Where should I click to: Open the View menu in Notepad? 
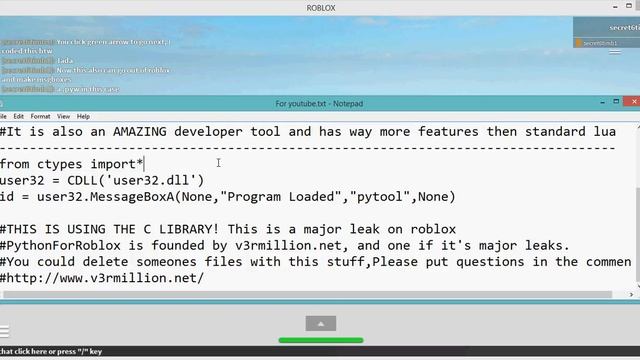coord(63,116)
